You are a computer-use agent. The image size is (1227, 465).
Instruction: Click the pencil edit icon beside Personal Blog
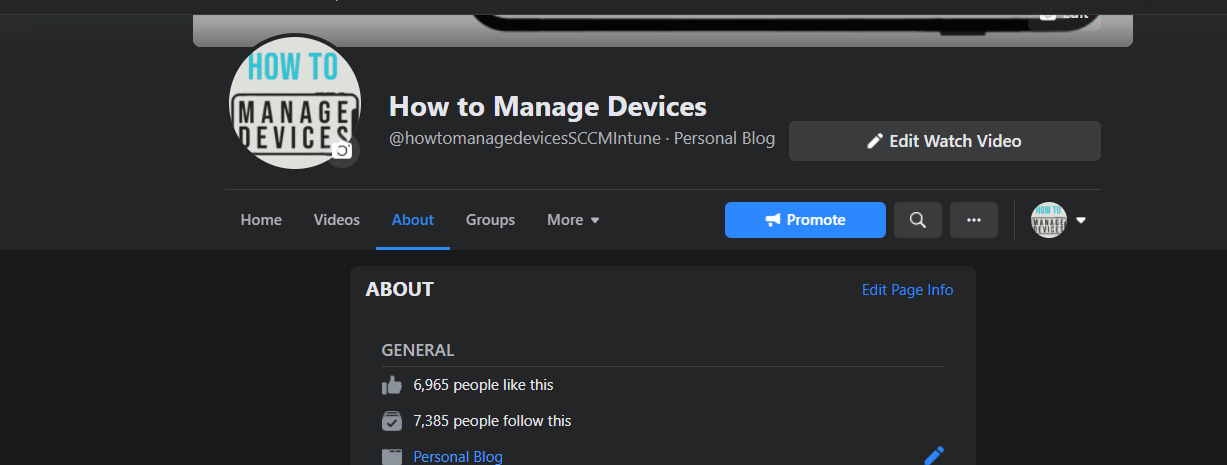pyautogui.click(x=933, y=456)
